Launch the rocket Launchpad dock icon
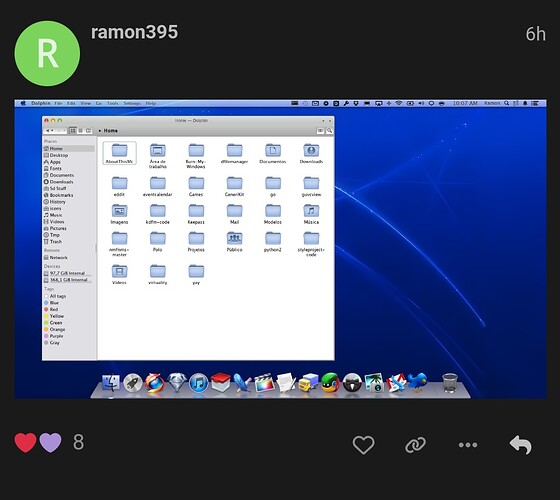The width and height of the screenshot is (560, 500). click(133, 383)
